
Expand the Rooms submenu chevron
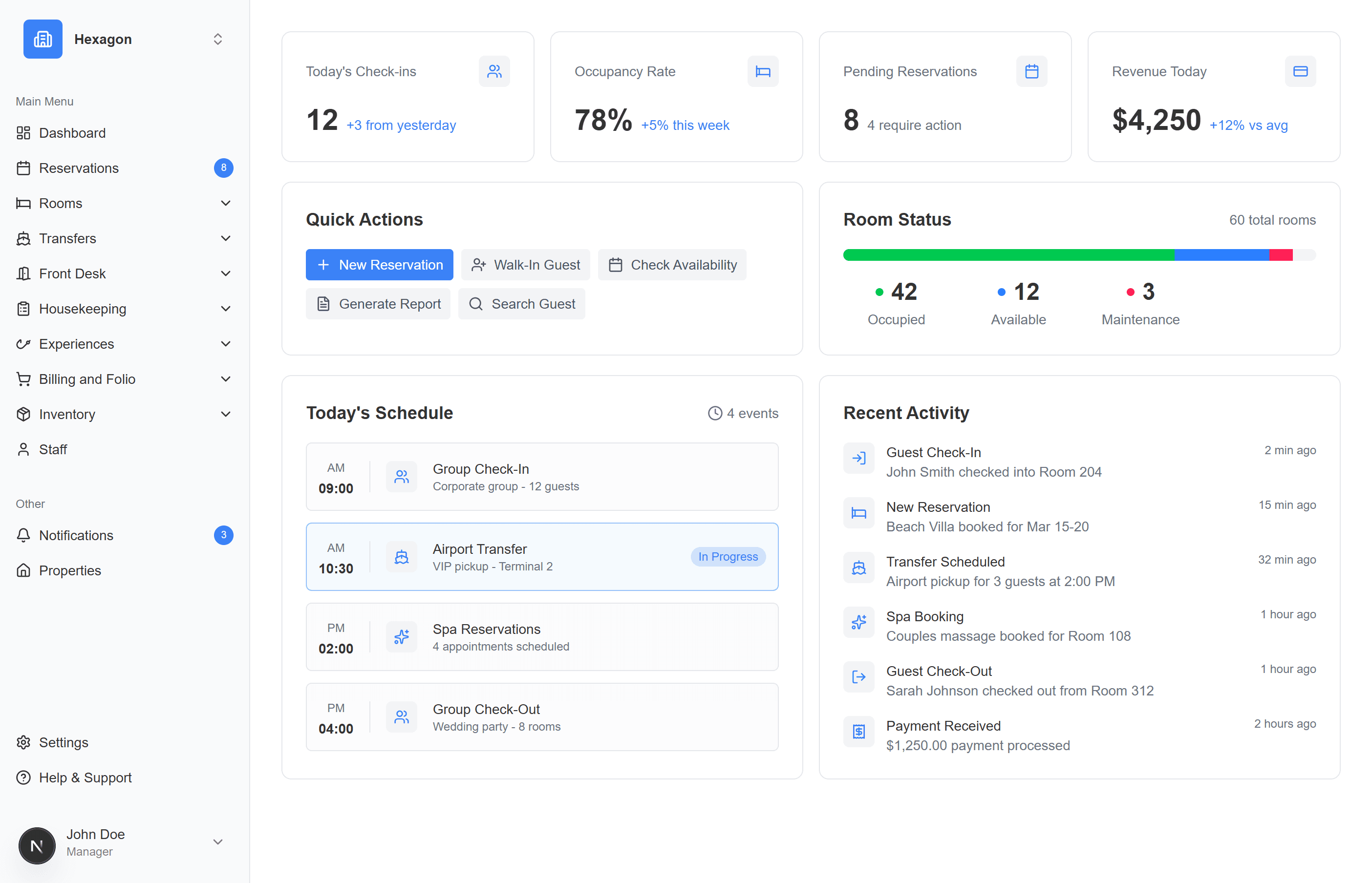225,203
